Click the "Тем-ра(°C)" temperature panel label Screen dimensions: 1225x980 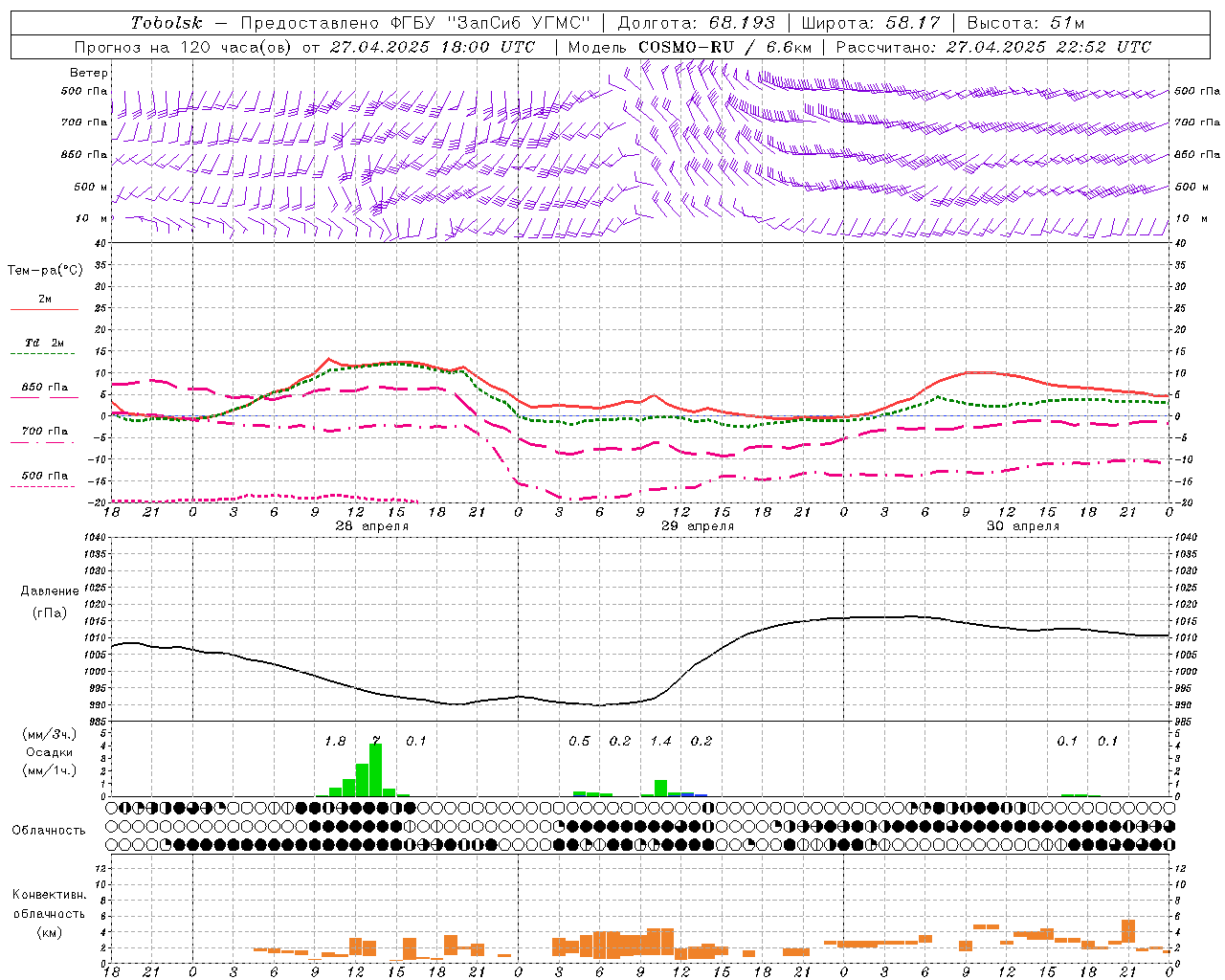[45, 271]
